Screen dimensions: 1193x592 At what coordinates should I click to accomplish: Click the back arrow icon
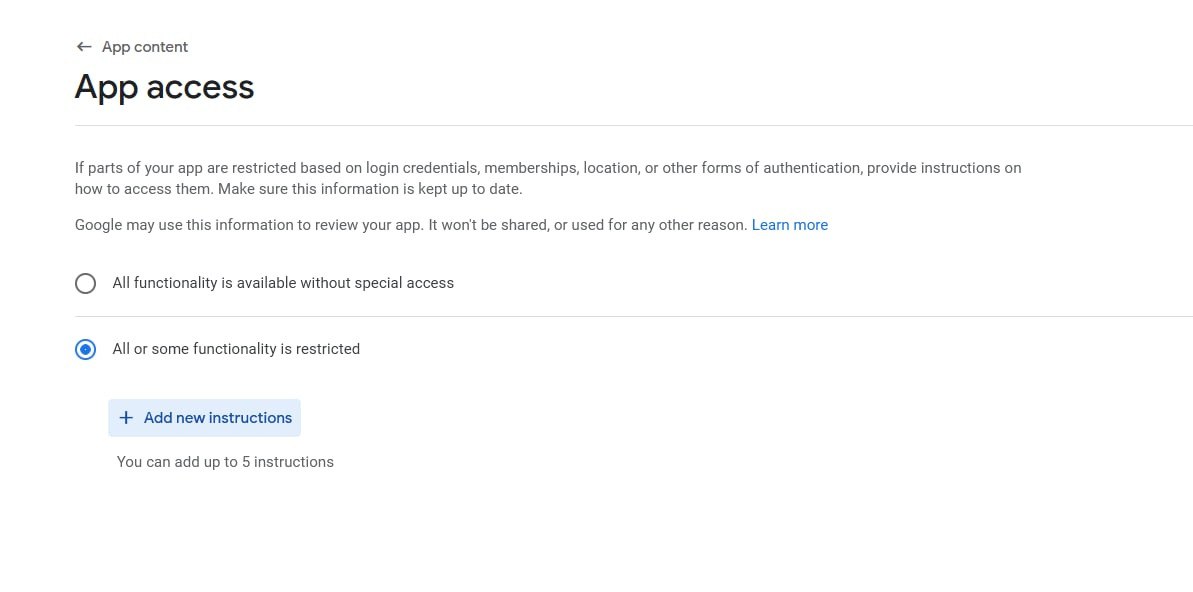(x=84, y=47)
